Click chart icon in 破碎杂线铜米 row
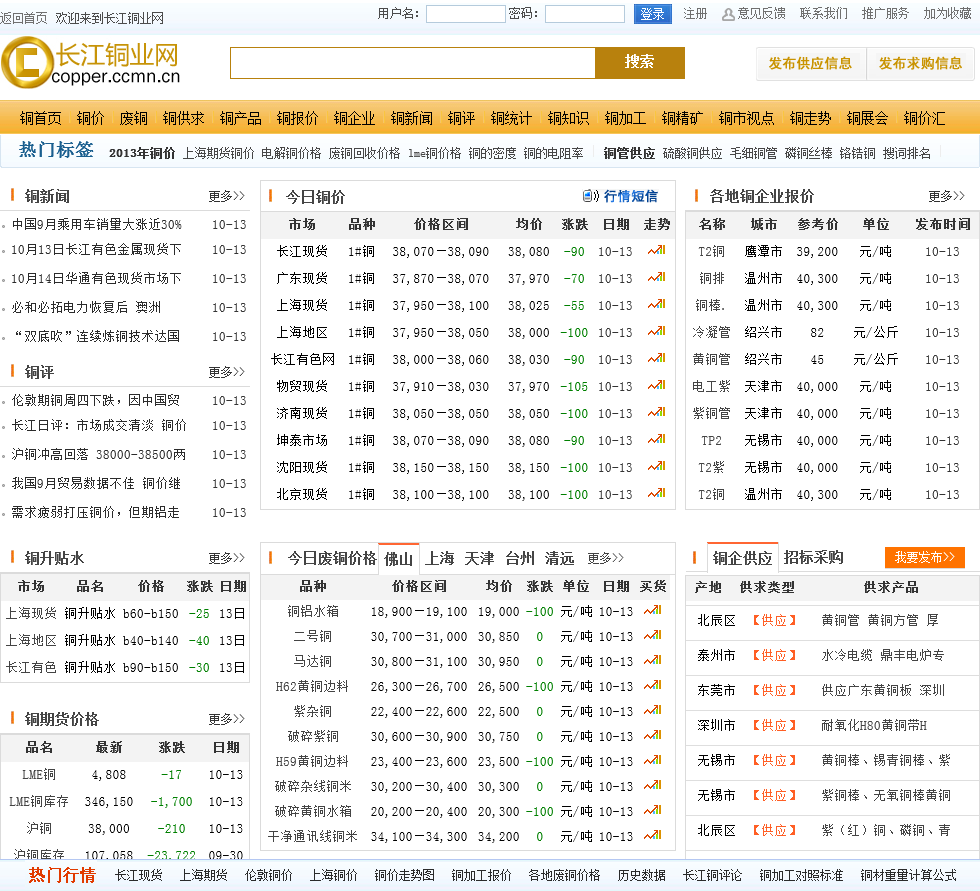 [652, 785]
